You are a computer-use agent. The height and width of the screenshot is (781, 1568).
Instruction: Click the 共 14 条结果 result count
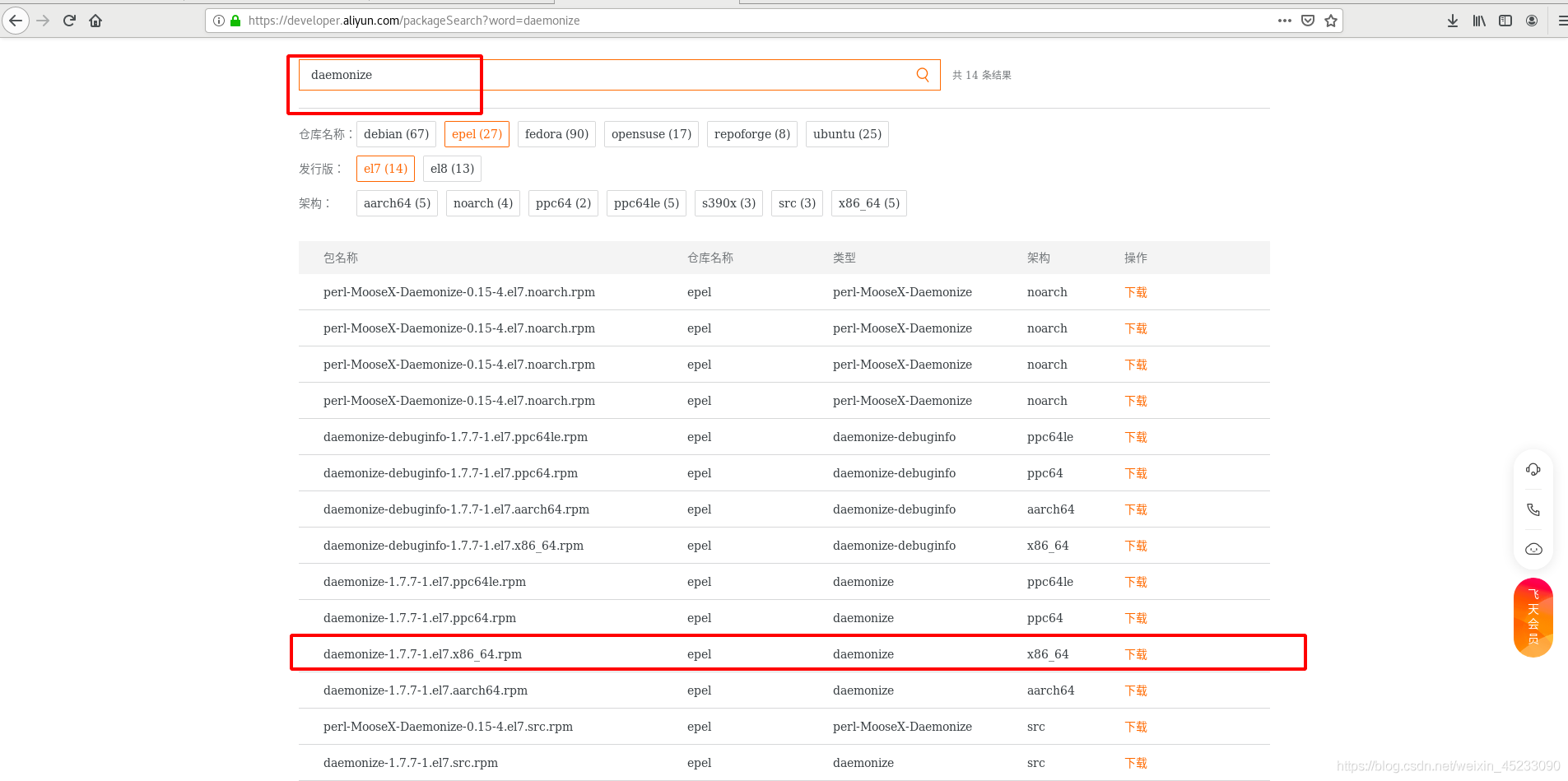tap(982, 75)
